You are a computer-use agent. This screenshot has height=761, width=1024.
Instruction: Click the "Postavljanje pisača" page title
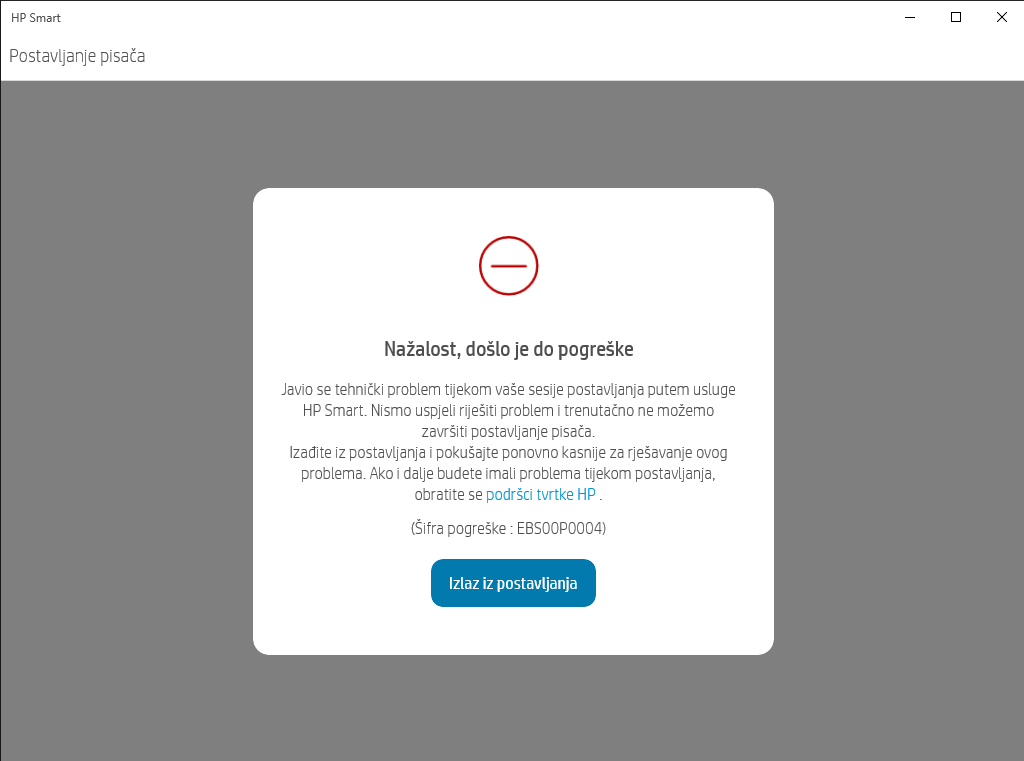click(x=77, y=56)
